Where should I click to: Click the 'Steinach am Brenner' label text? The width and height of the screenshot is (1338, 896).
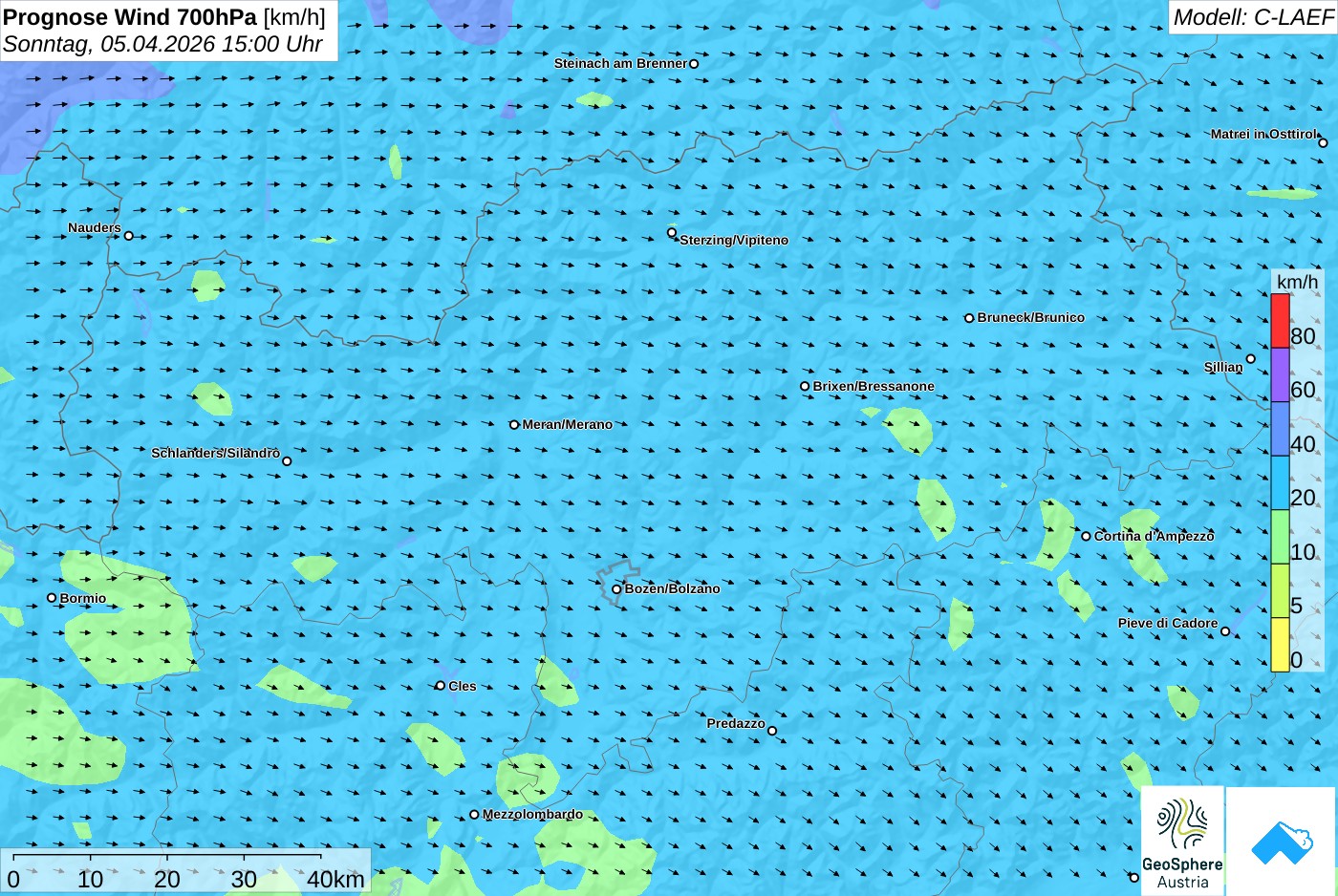620,64
